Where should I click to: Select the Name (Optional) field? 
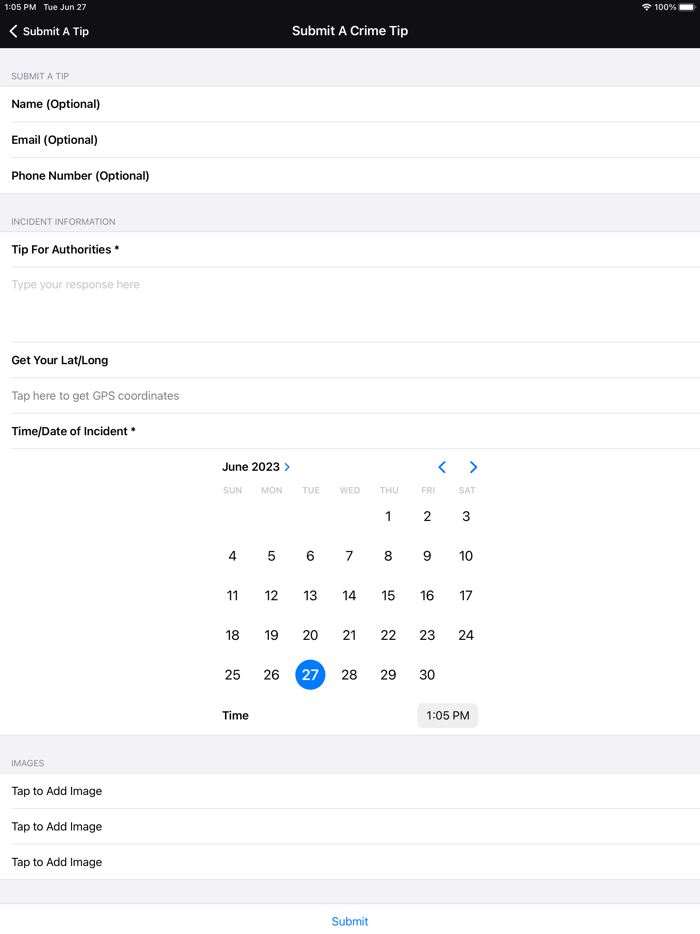350,104
